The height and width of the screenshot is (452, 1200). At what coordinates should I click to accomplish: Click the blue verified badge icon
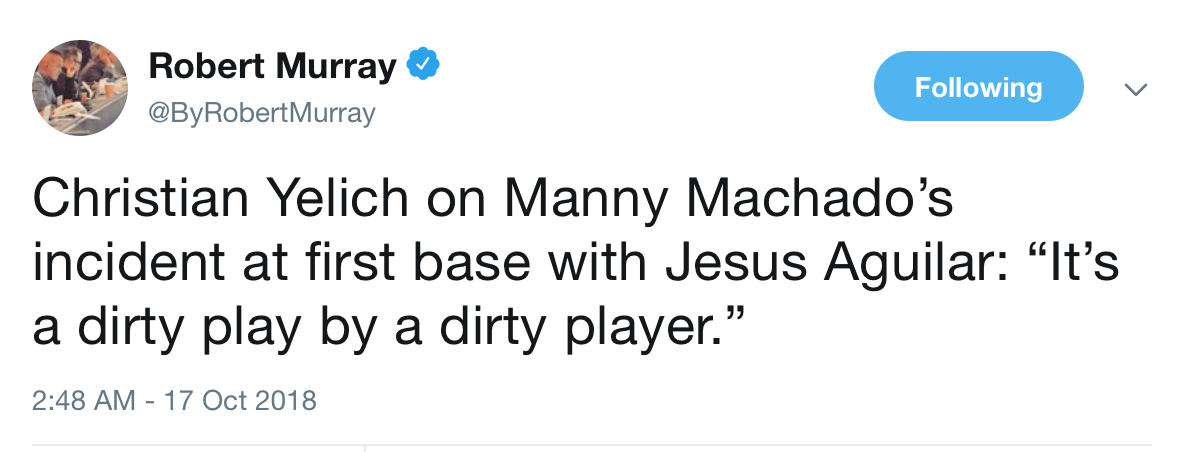click(x=423, y=68)
